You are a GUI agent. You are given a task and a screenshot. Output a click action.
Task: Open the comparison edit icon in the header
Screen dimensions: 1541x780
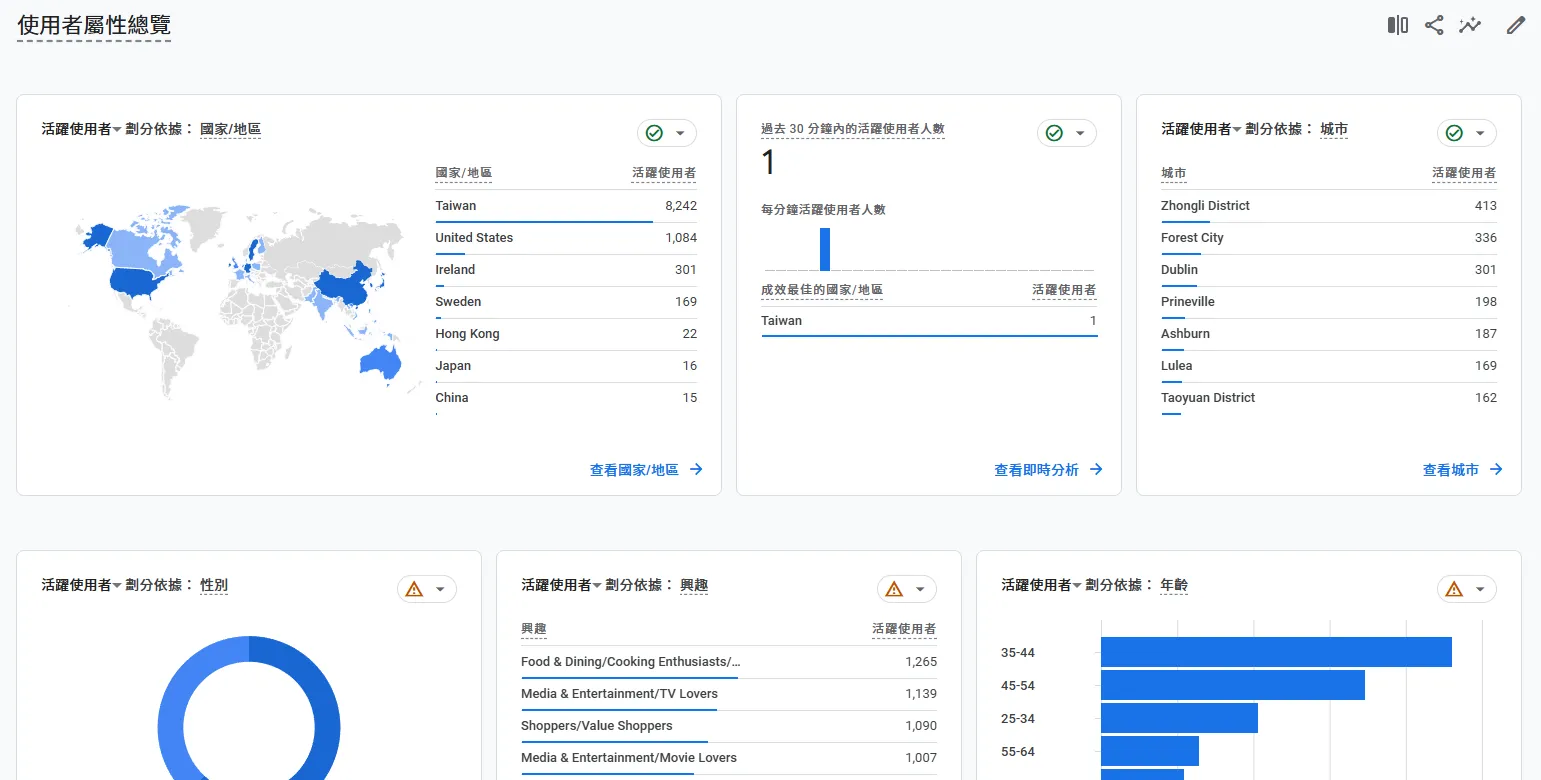click(x=1397, y=25)
